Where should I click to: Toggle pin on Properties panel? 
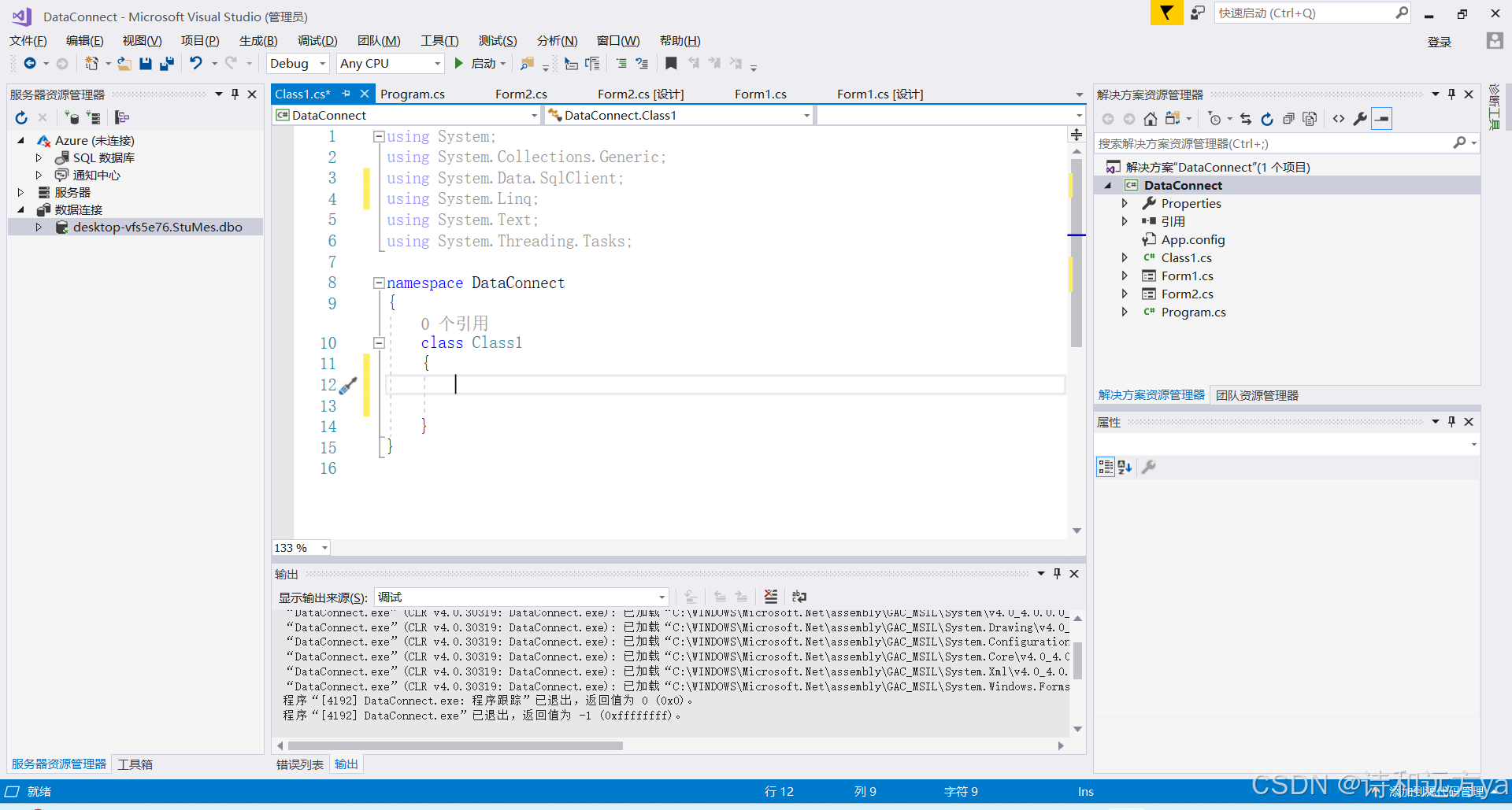(1451, 422)
